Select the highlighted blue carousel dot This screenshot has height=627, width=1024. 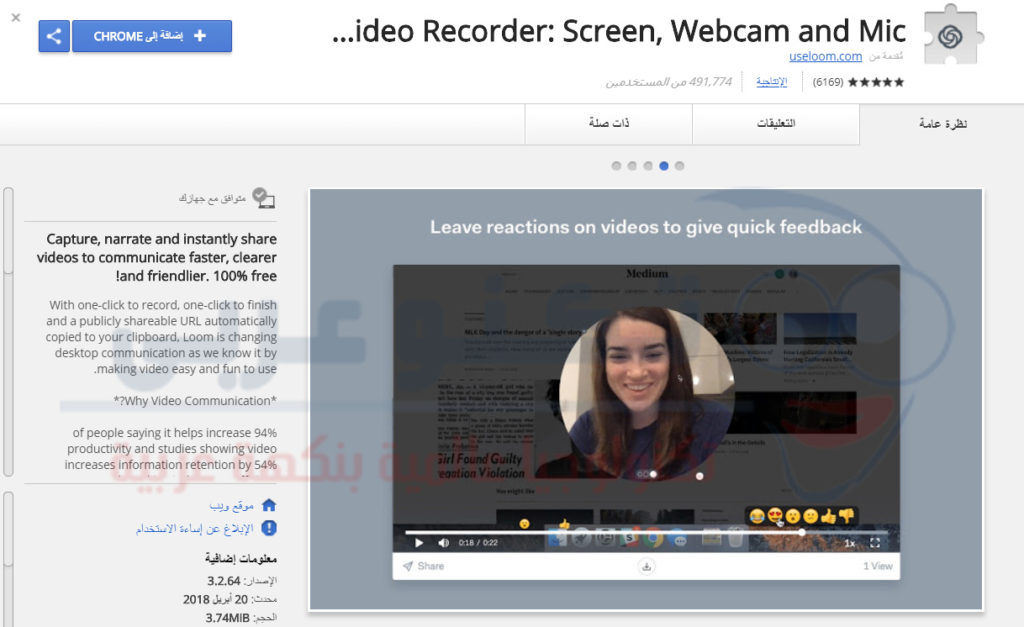(x=664, y=166)
